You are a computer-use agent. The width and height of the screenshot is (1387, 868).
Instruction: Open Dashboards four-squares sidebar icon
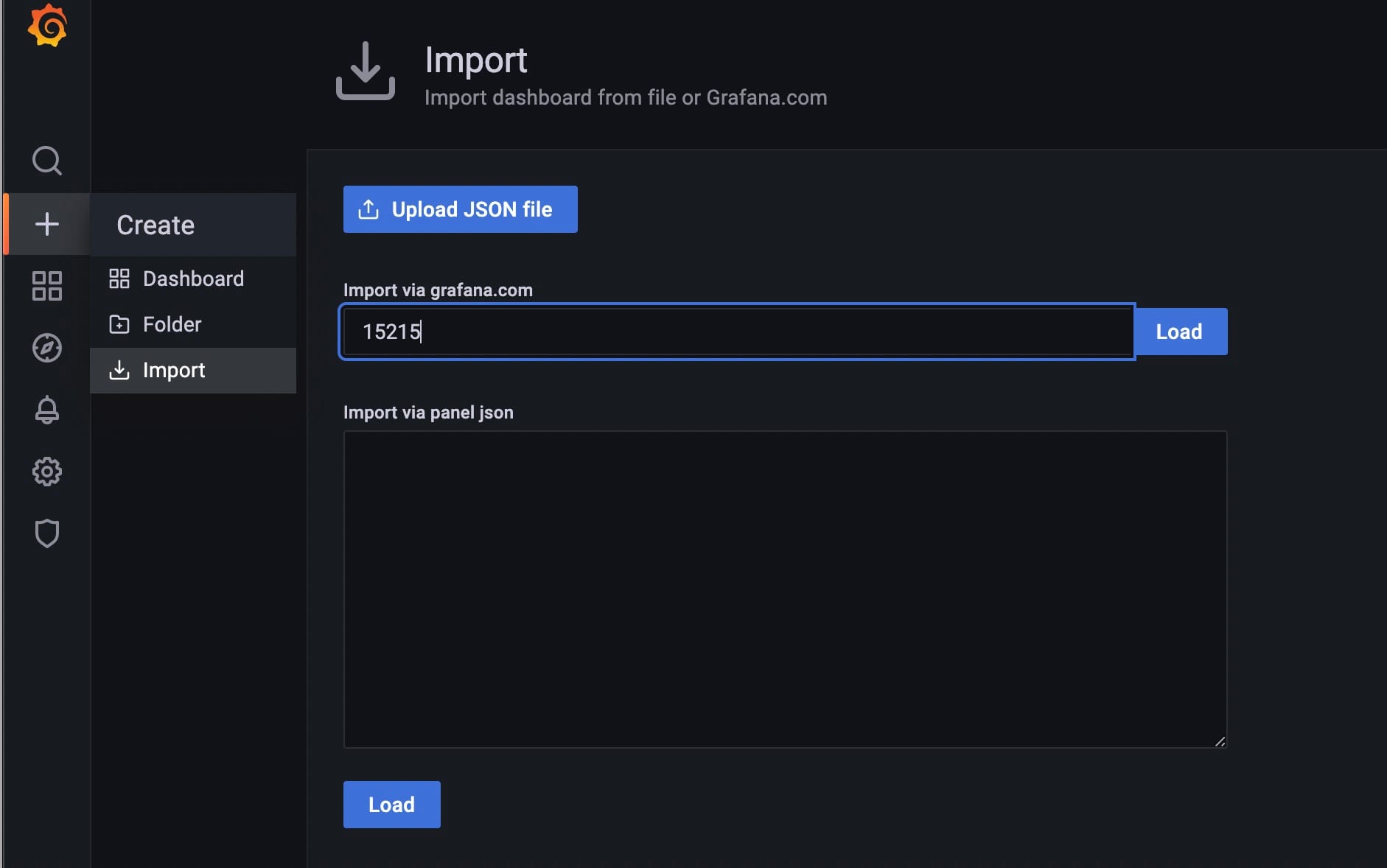click(47, 286)
